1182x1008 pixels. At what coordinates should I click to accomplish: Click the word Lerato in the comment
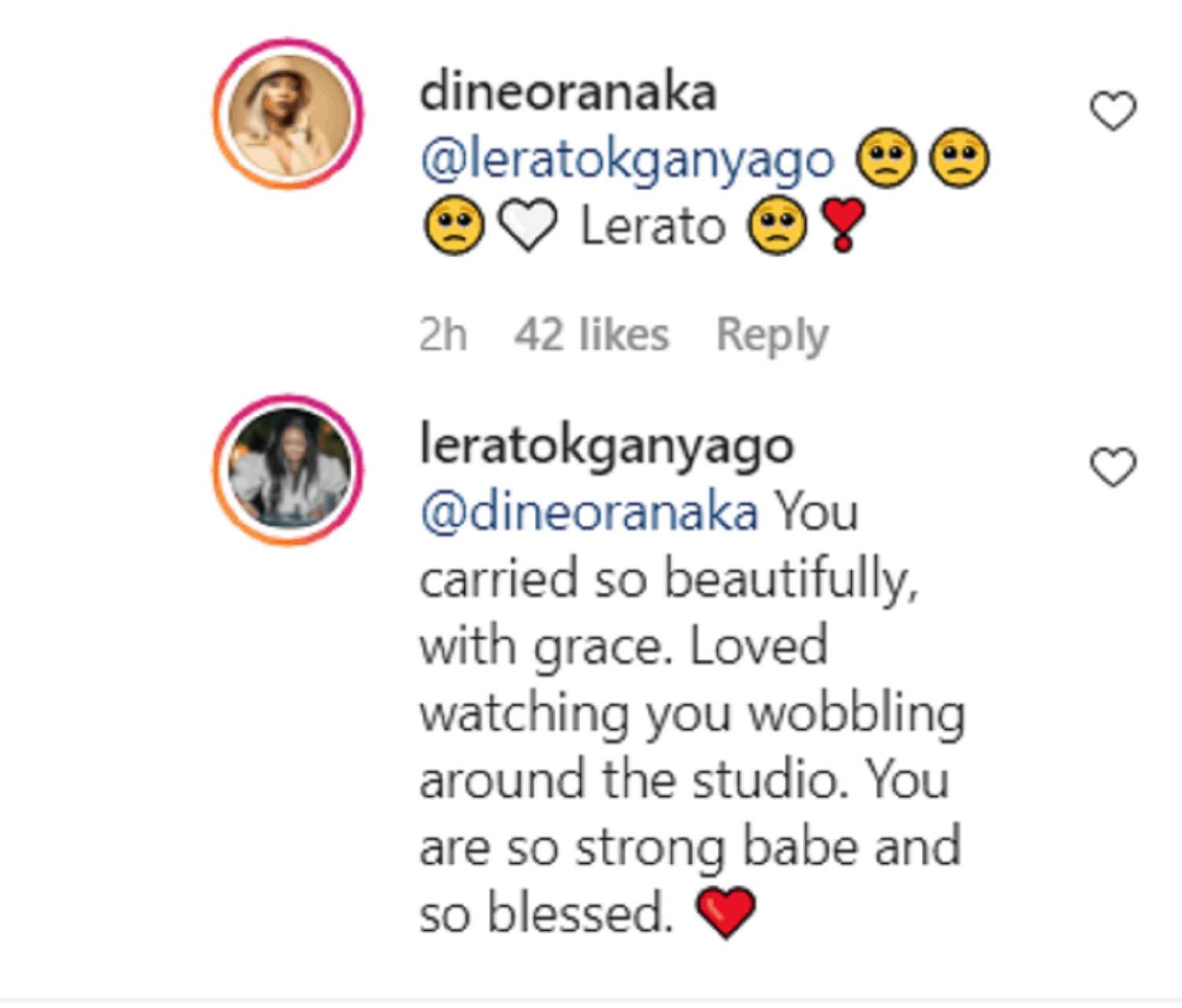tap(652, 227)
